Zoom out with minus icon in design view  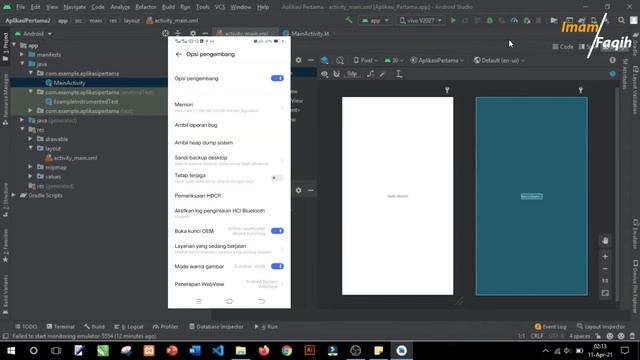click(605, 269)
